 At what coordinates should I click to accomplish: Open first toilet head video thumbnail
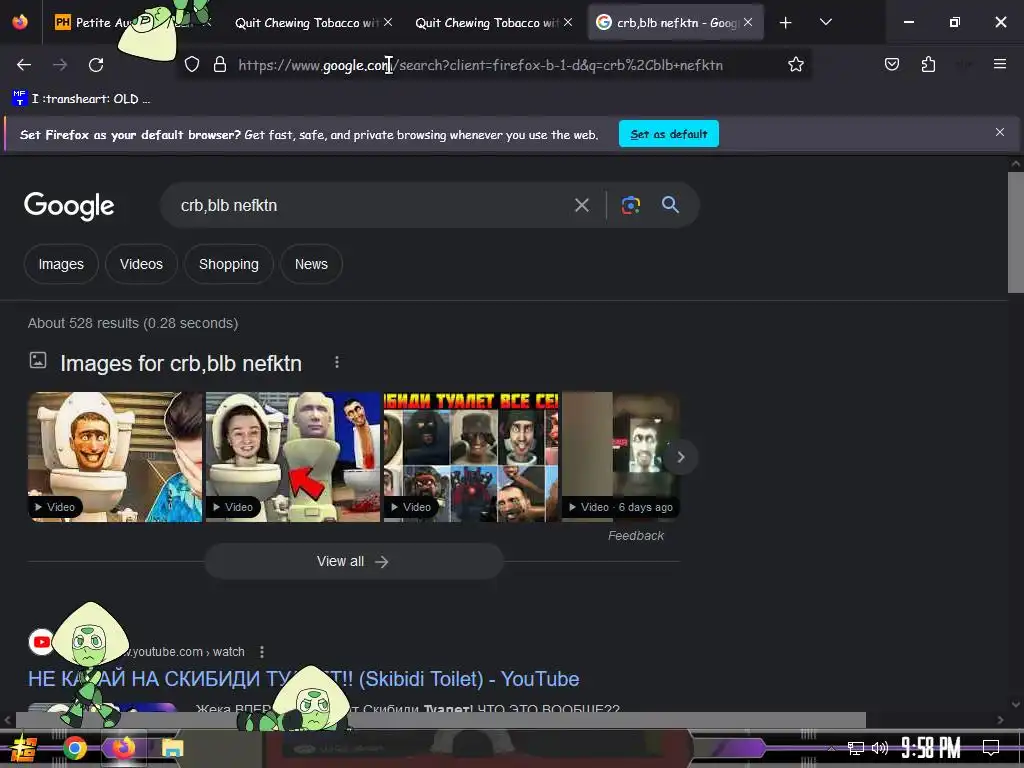point(115,456)
